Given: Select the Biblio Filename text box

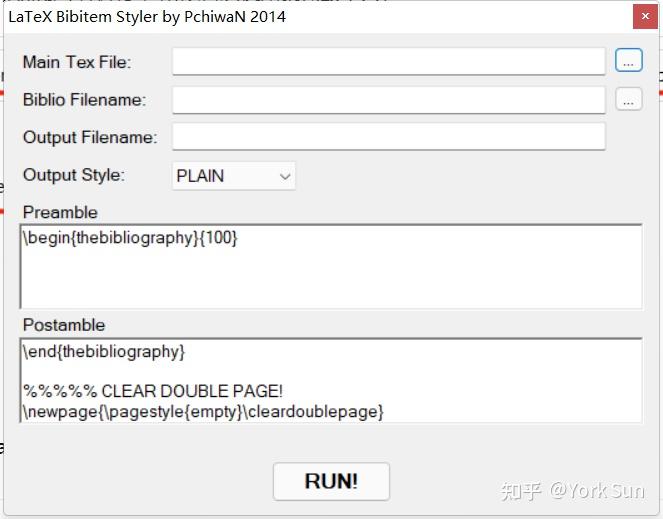Looking at the screenshot, I should point(389,100).
